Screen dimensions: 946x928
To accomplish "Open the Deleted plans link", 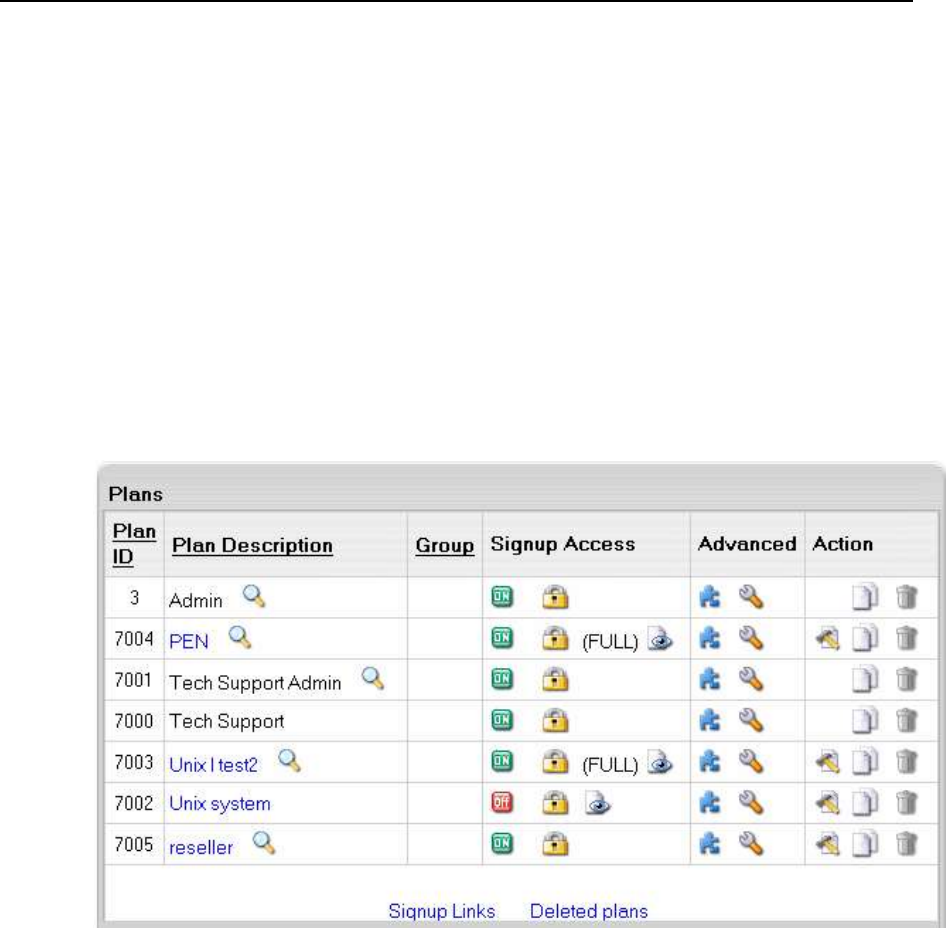I will [589, 911].
